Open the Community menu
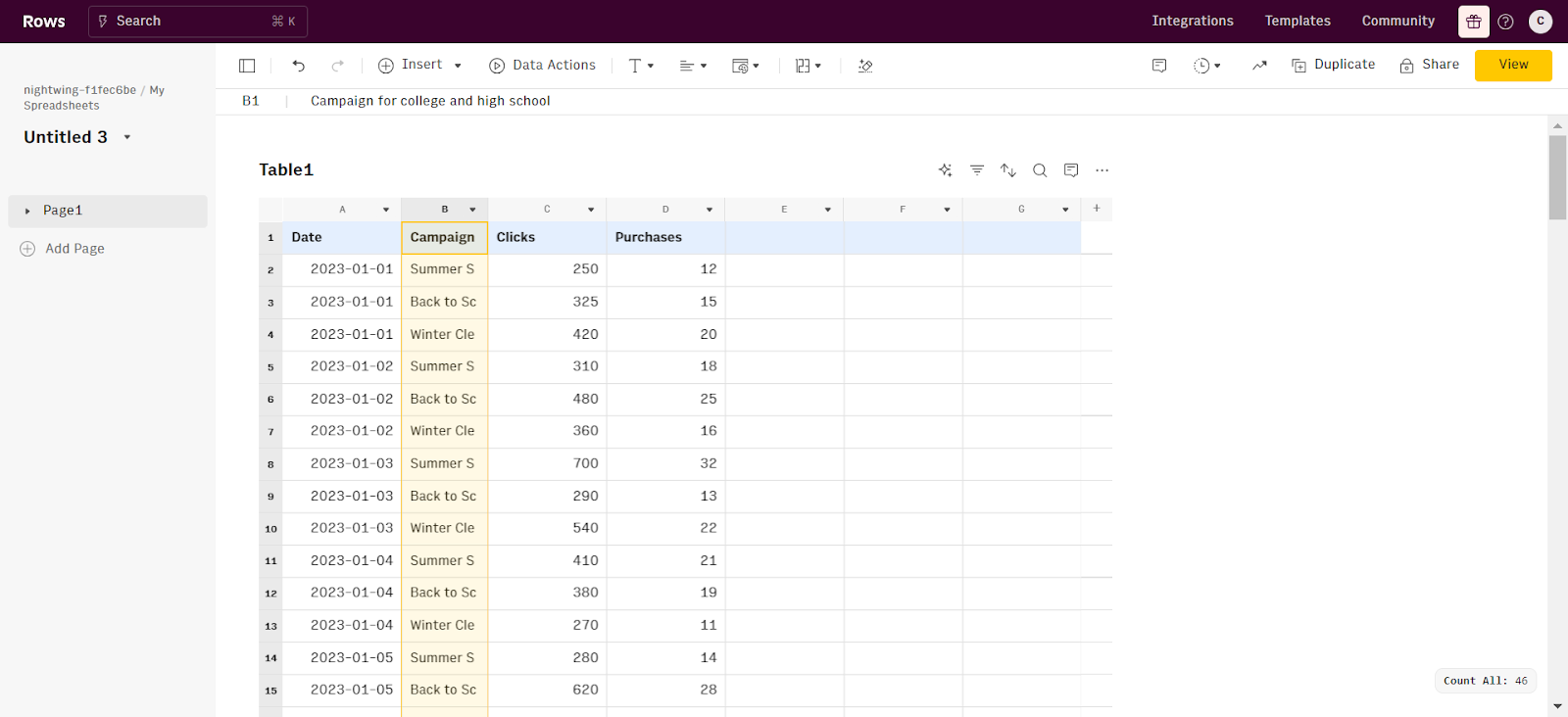 (1397, 21)
